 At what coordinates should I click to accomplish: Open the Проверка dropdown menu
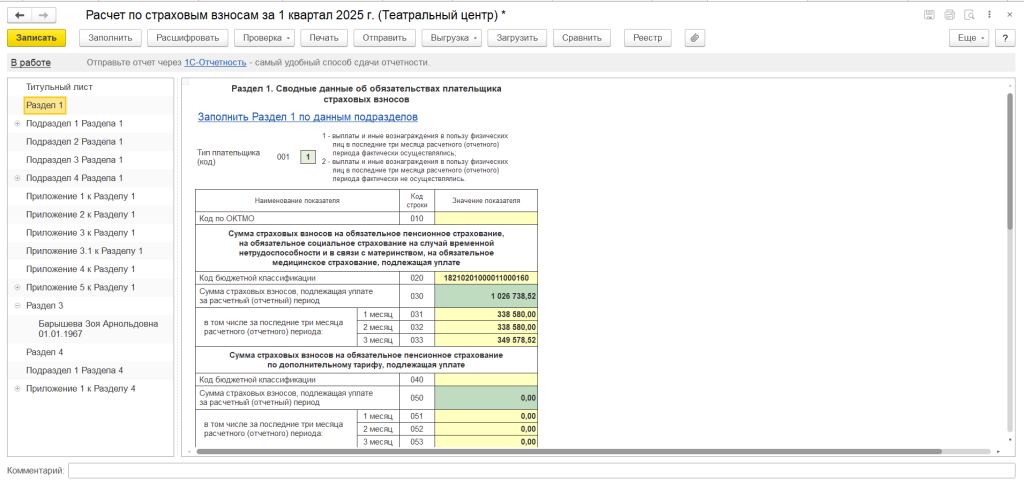point(264,37)
